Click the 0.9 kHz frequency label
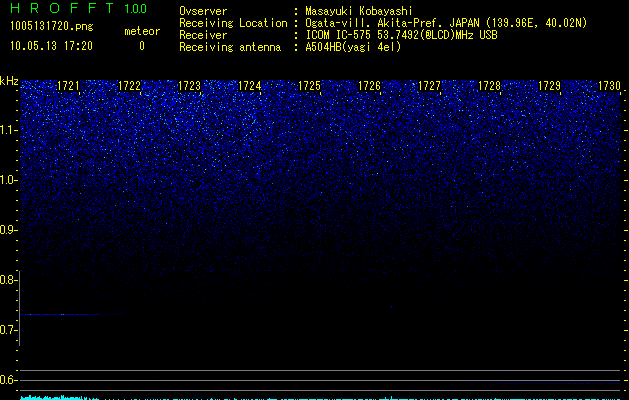 point(7,230)
